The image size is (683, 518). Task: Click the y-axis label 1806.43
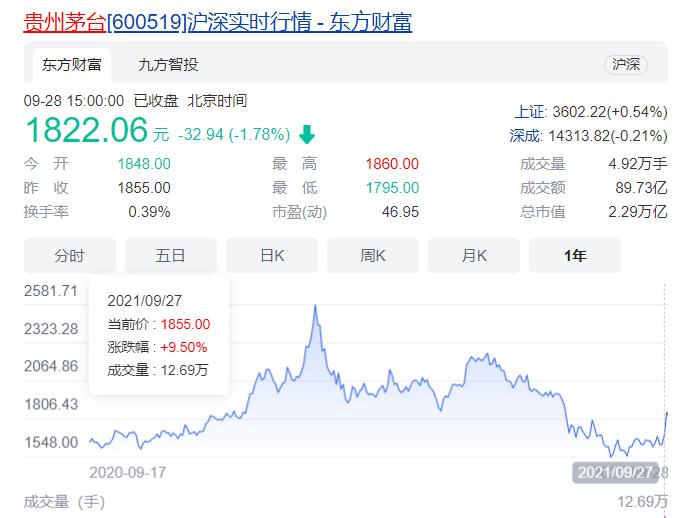click(51, 404)
